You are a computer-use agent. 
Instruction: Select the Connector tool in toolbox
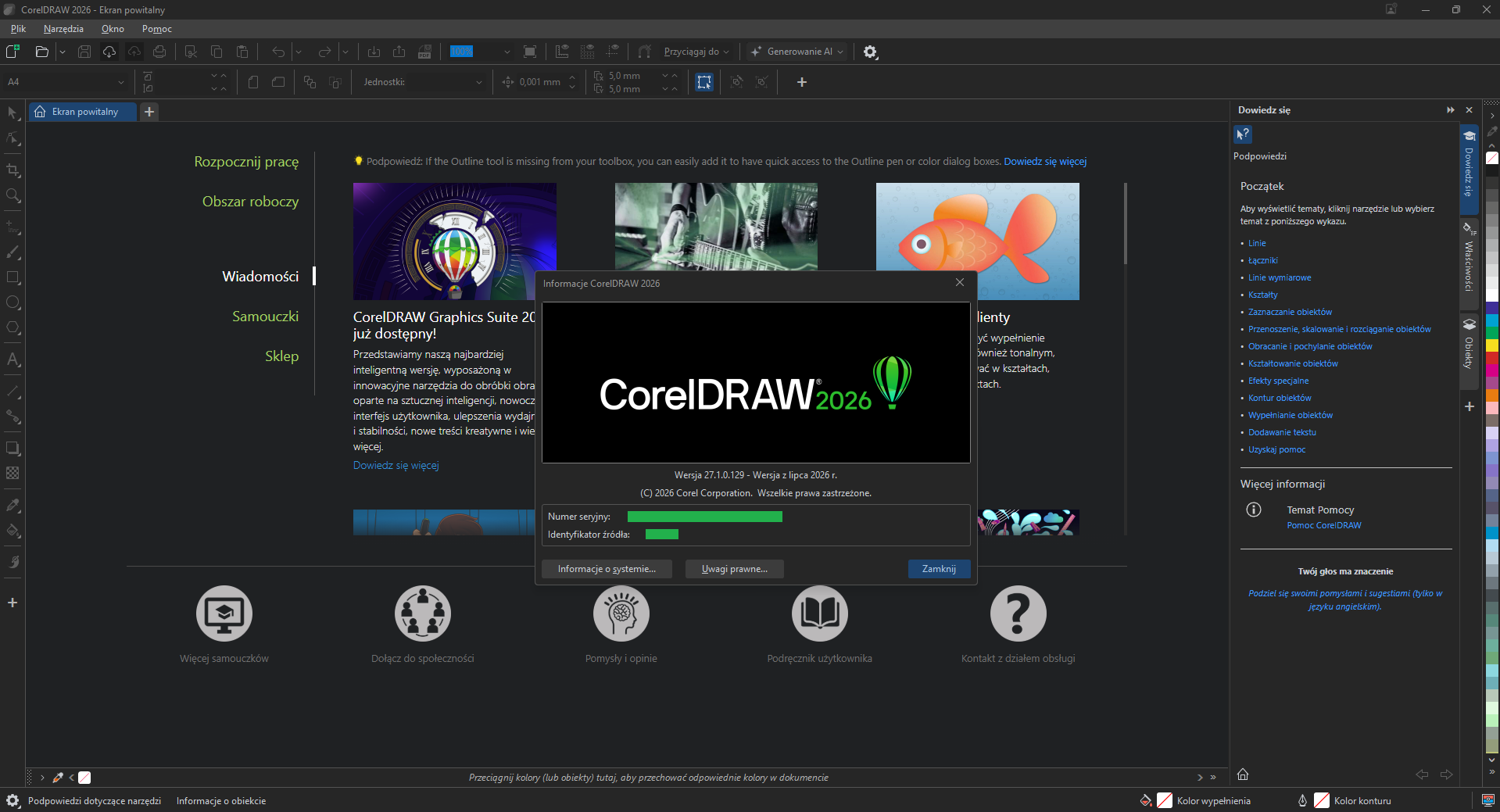13,417
